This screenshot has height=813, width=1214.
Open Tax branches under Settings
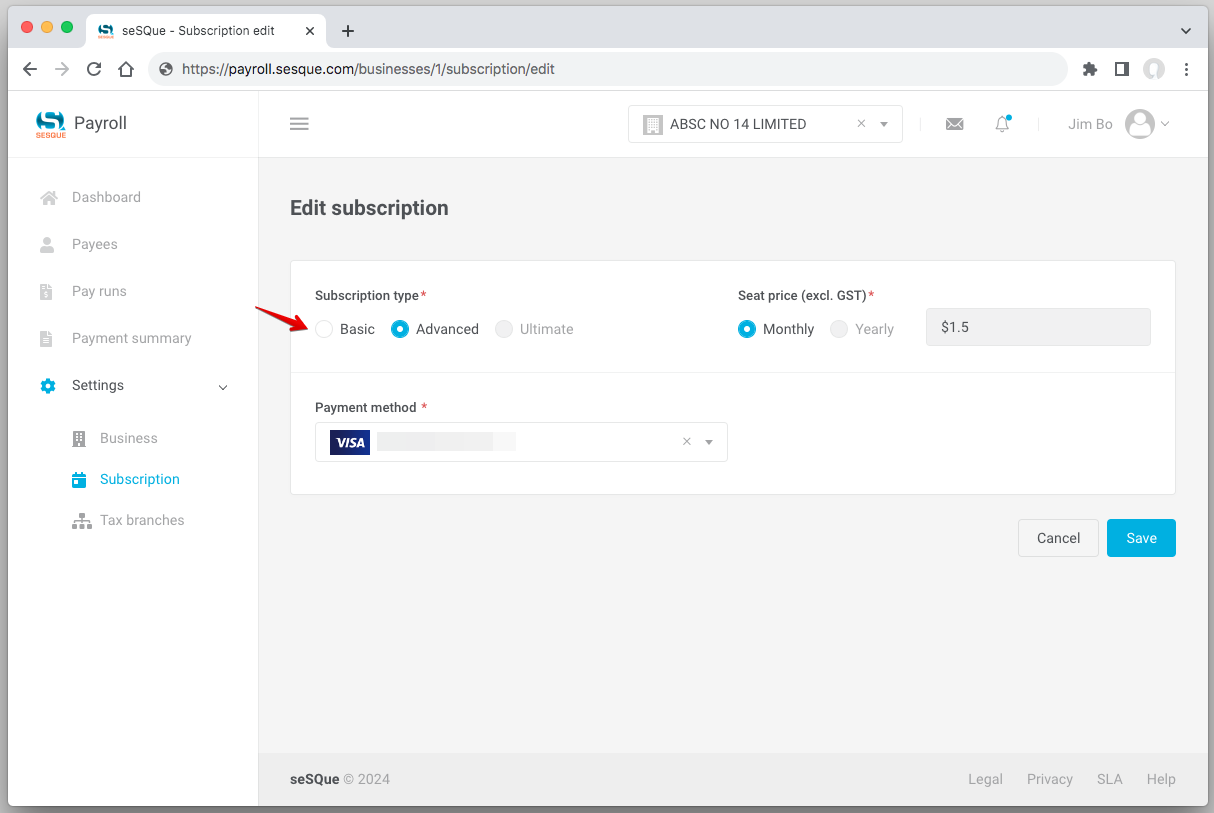click(142, 520)
